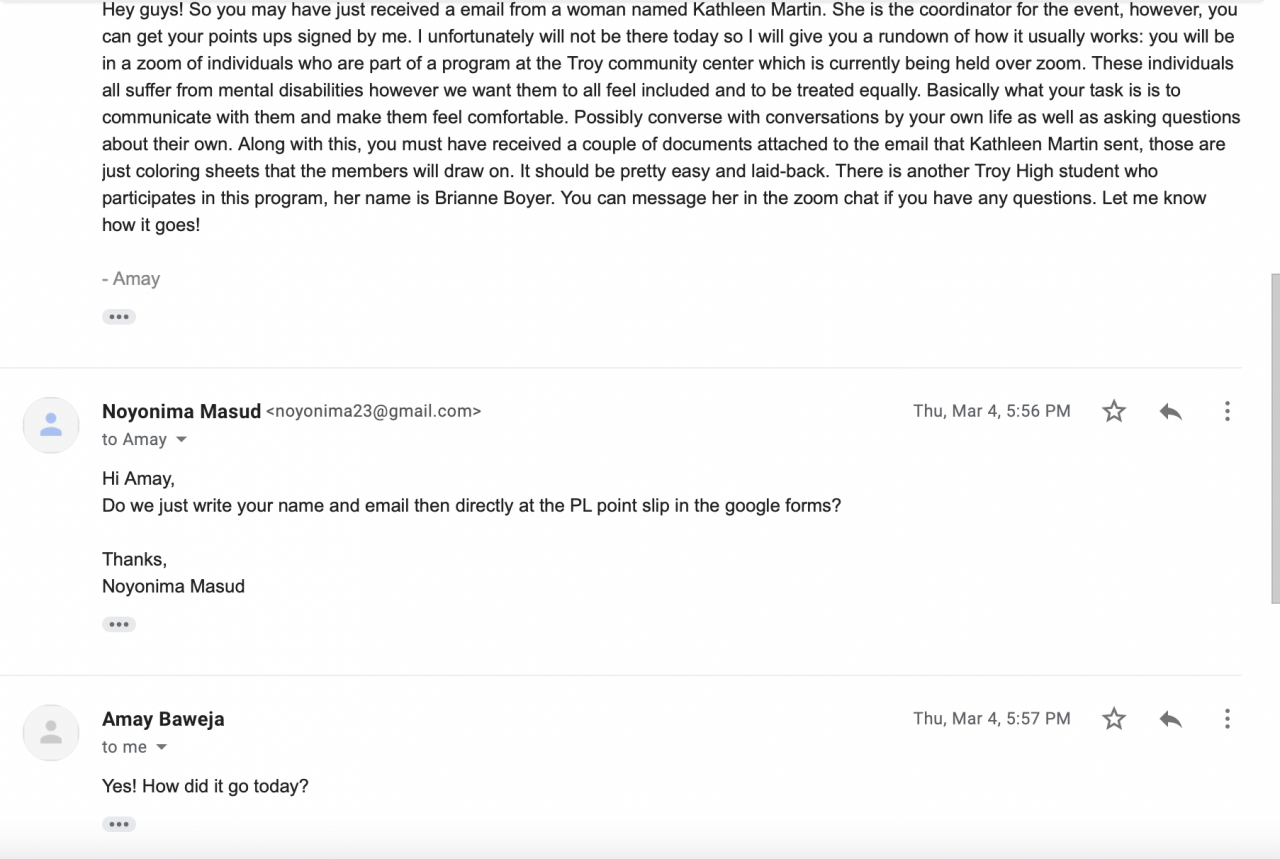Click Noyonima Masud's profile avatar

51,425
